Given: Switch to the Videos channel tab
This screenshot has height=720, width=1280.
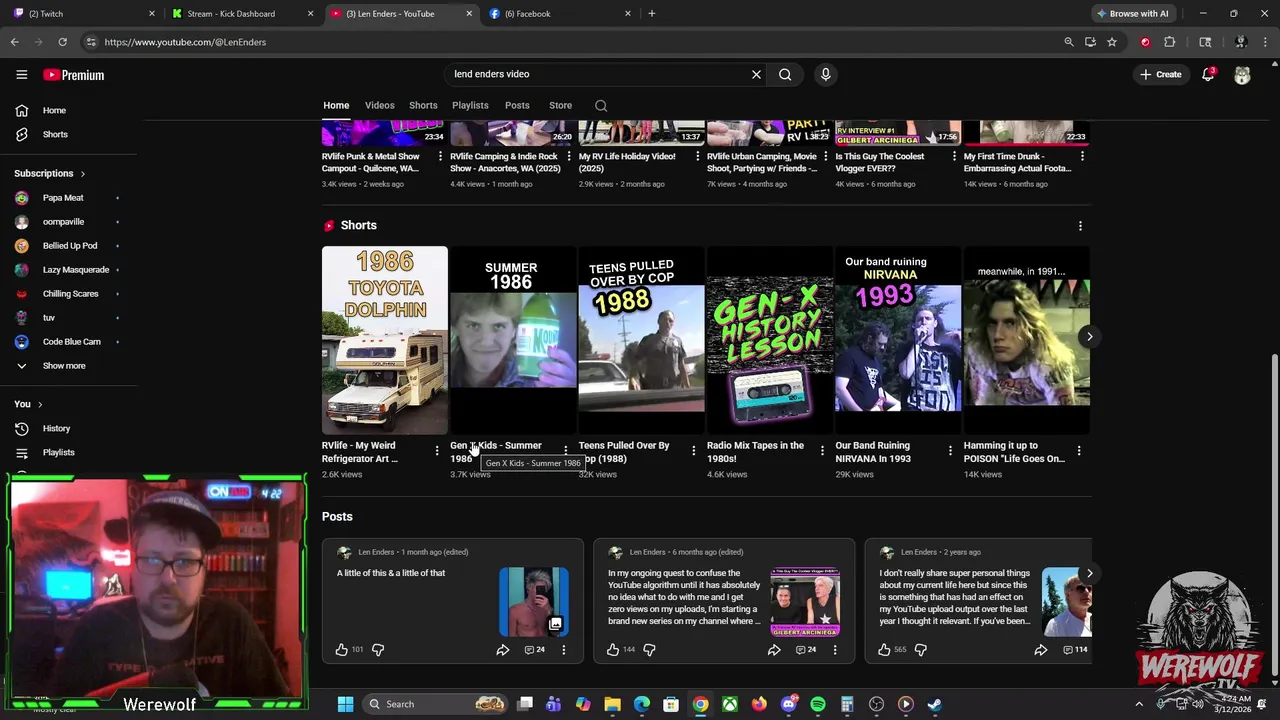Looking at the screenshot, I should [379, 105].
